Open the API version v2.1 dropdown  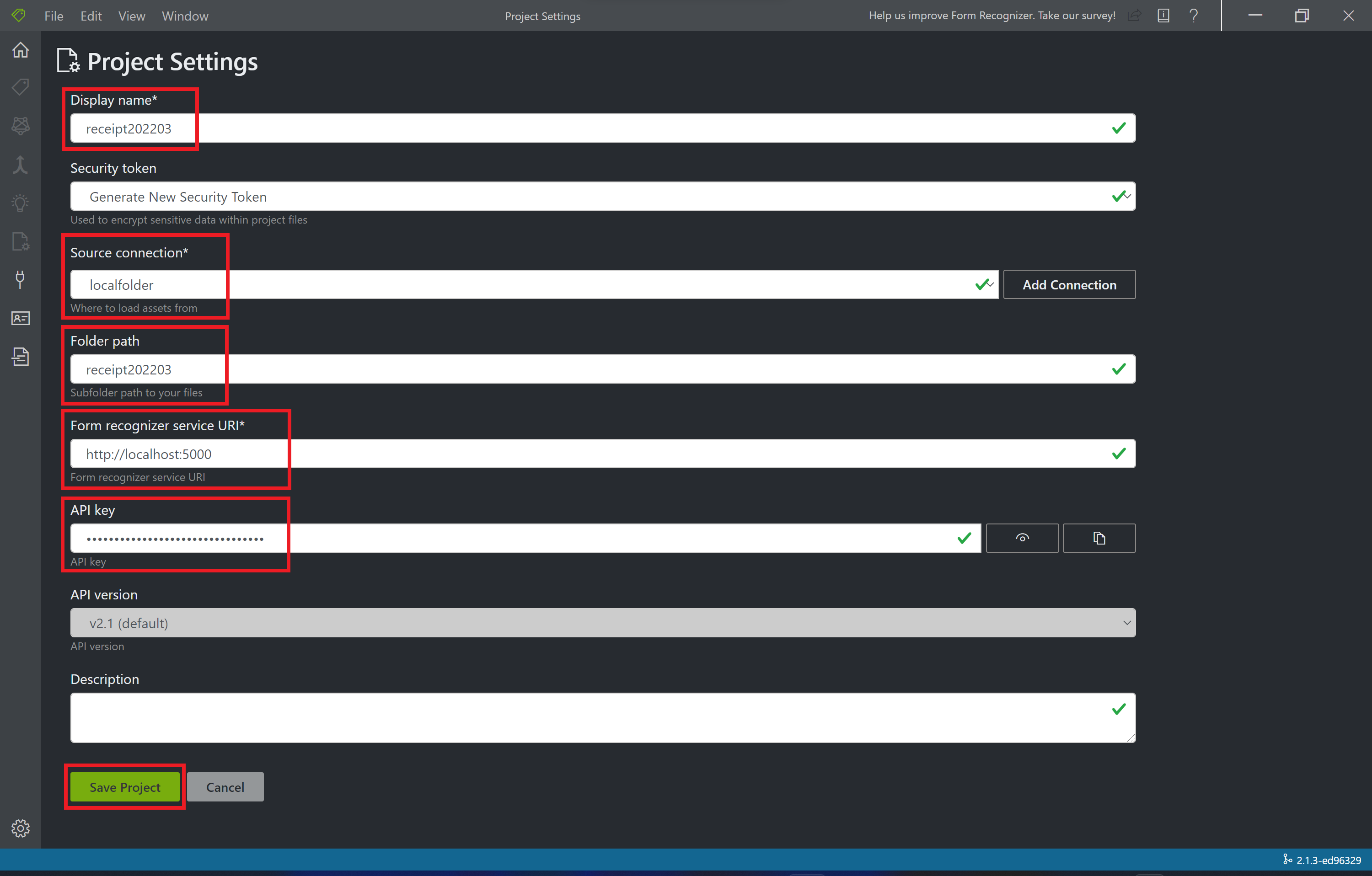[603, 623]
